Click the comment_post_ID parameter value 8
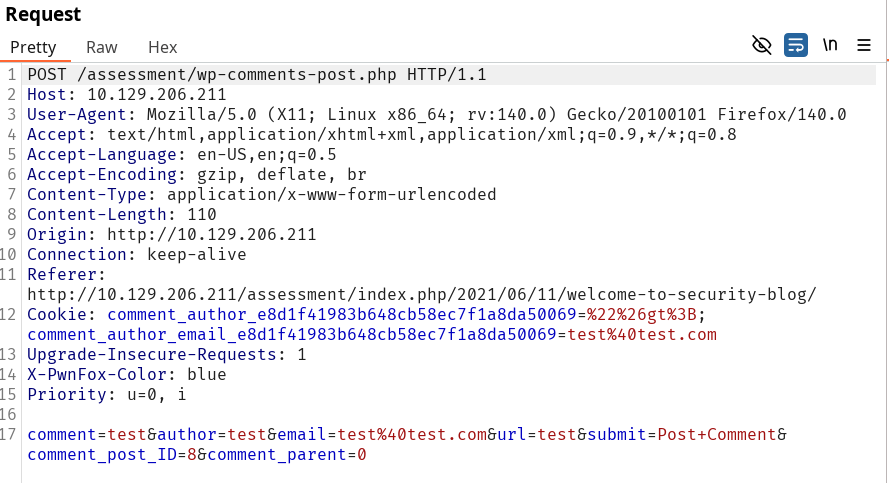This screenshot has height=483, width=889. click(201, 455)
